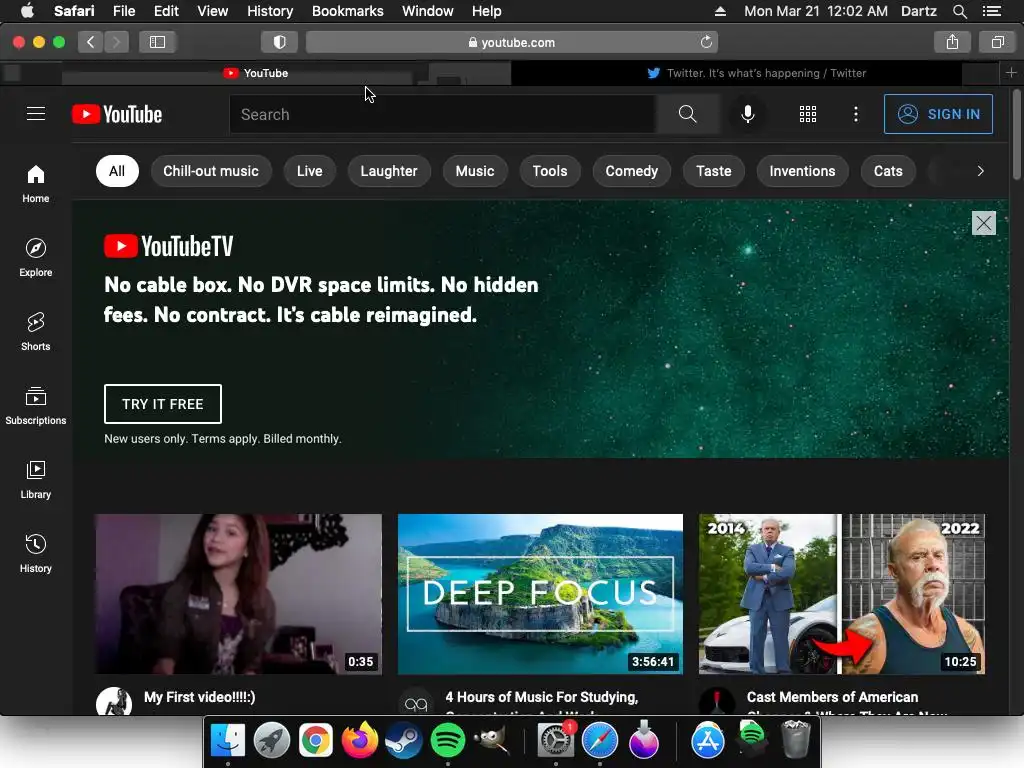1024x768 pixels.
Task: Click the SIGN IN button
Action: click(x=938, y=114)
